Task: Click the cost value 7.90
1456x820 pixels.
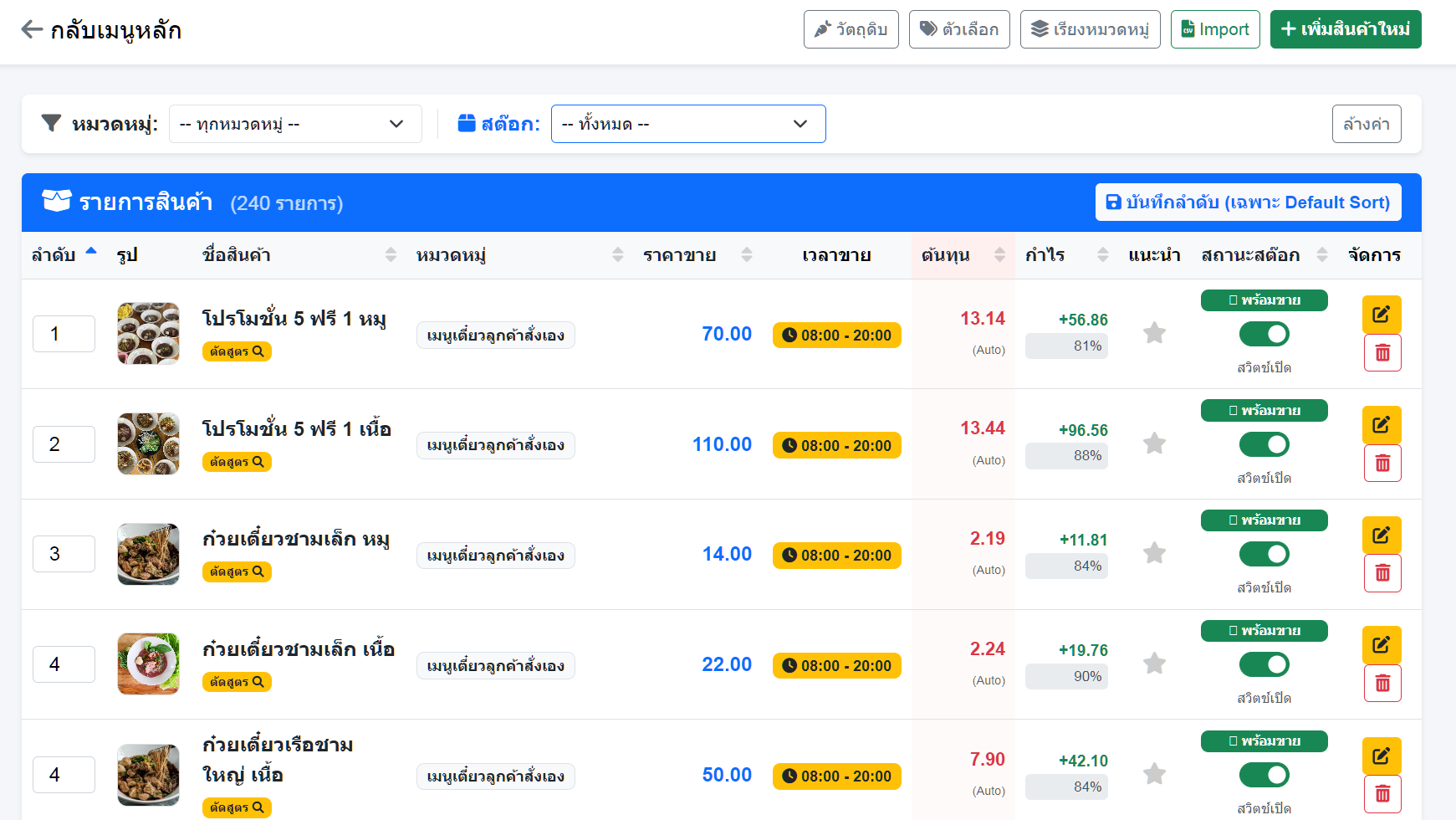Action: coord(988,759)
